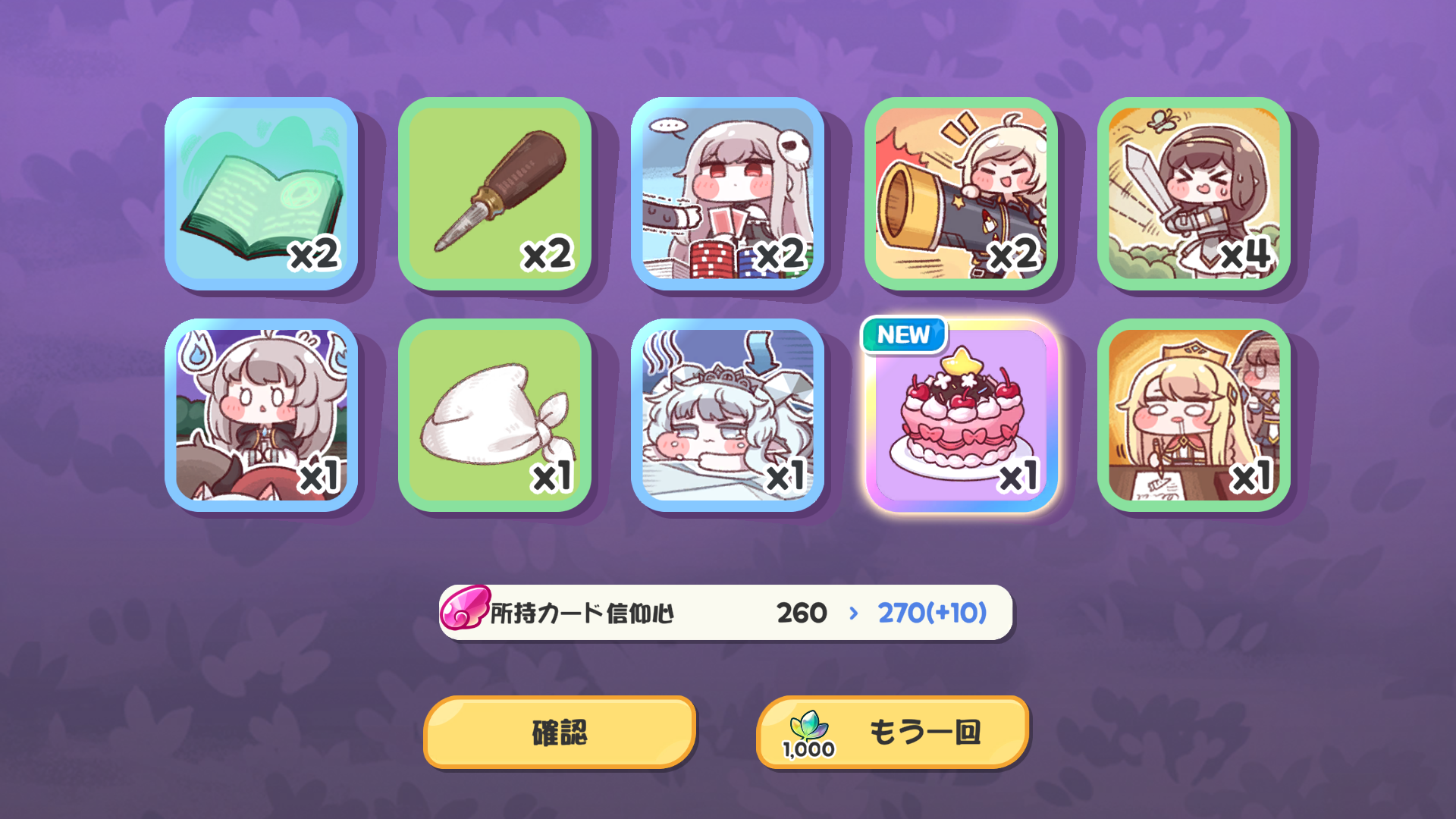
Task: Tap the brown-handled awl tool item
Action: [494, 193]
